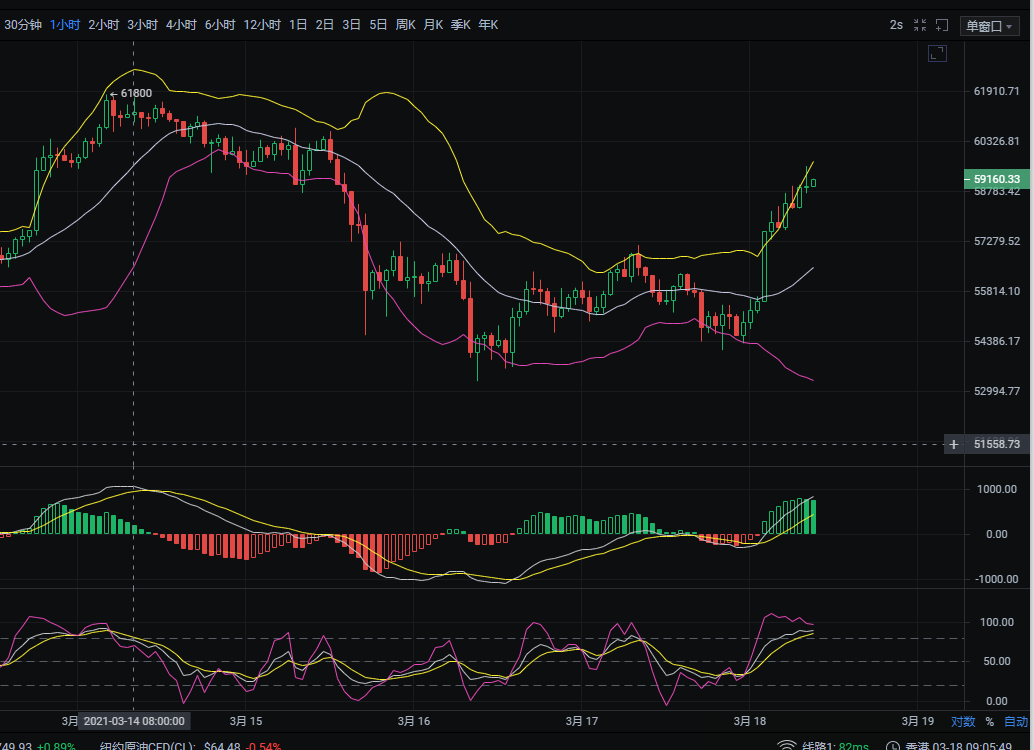Click the fullscreen chart expand icon
1034x750 pixels.
[x=937, y=54]
